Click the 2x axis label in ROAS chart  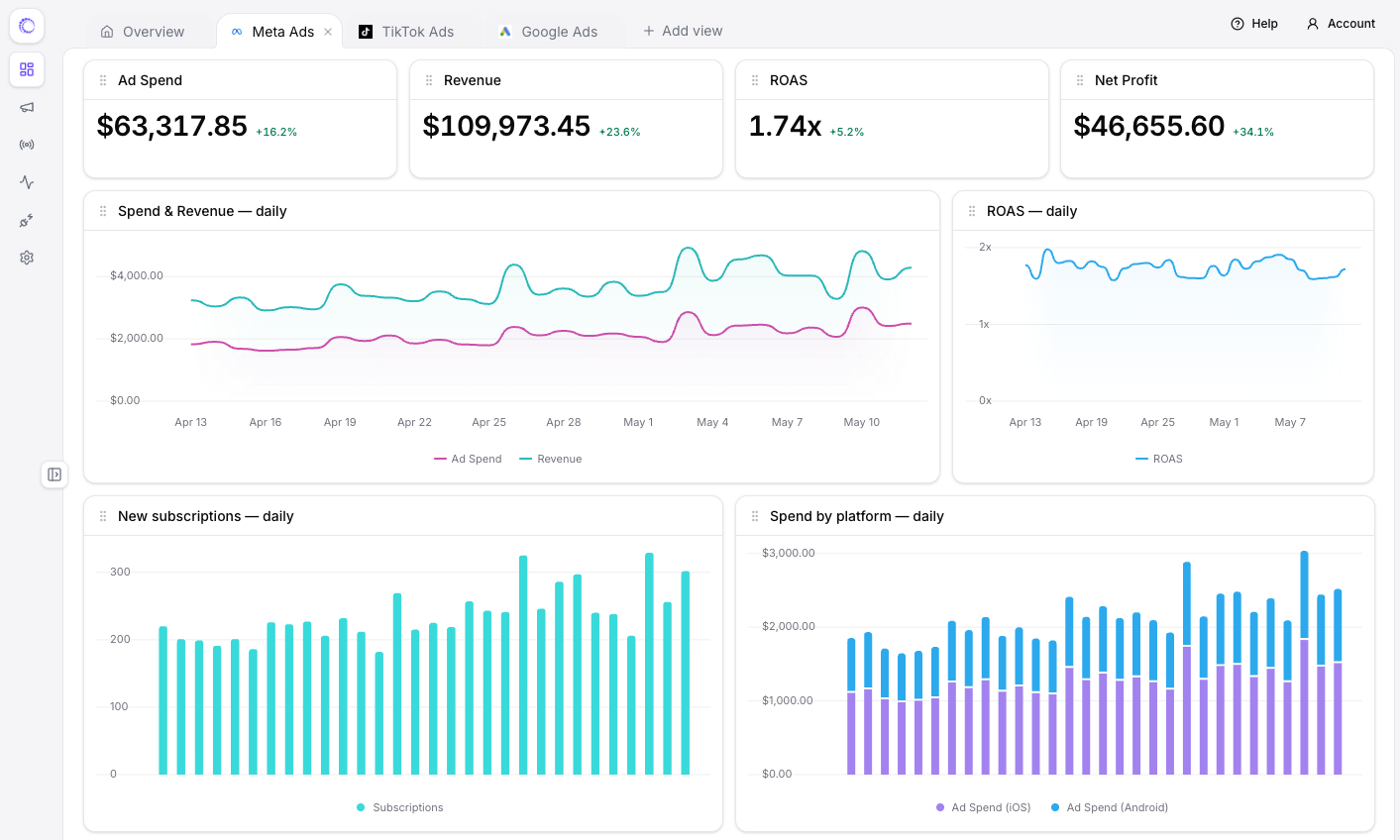(x=985, y=247)
